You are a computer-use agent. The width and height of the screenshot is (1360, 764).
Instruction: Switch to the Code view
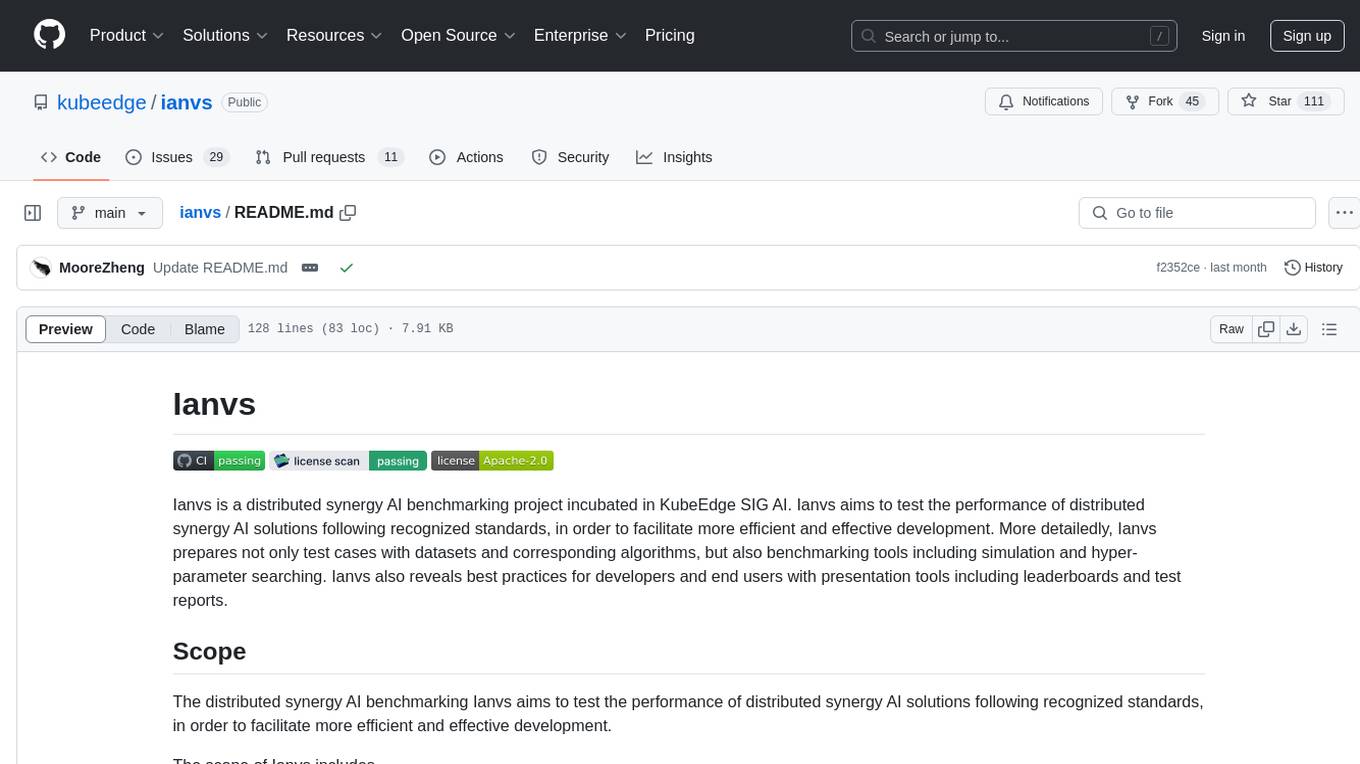138,329
